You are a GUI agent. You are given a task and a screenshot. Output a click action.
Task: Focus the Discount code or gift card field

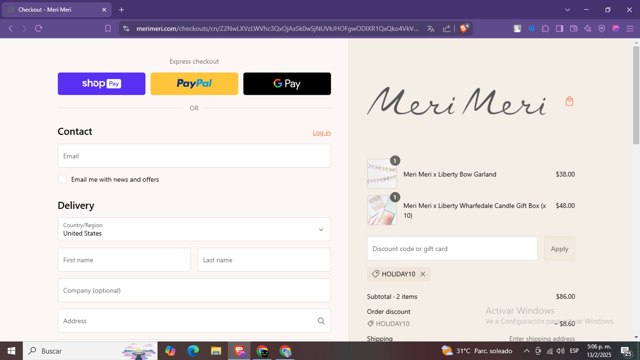(452, 249)
